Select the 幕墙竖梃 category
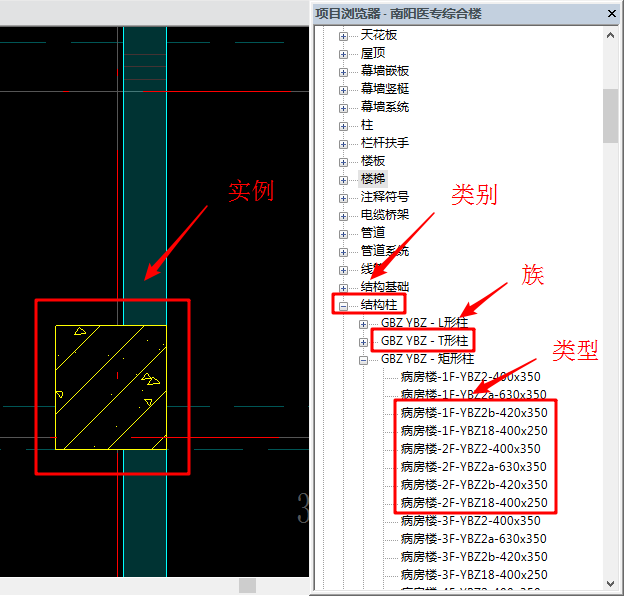624x596 pixels. [385, 89]
